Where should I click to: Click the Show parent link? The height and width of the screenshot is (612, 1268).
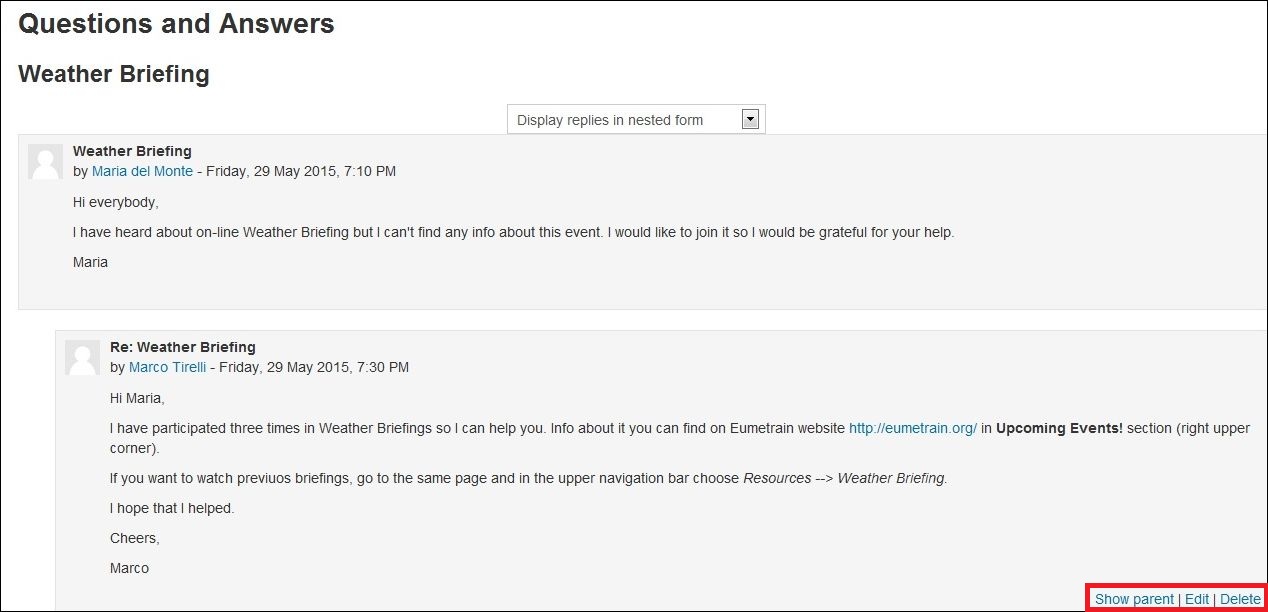(x=1134, y=599)
